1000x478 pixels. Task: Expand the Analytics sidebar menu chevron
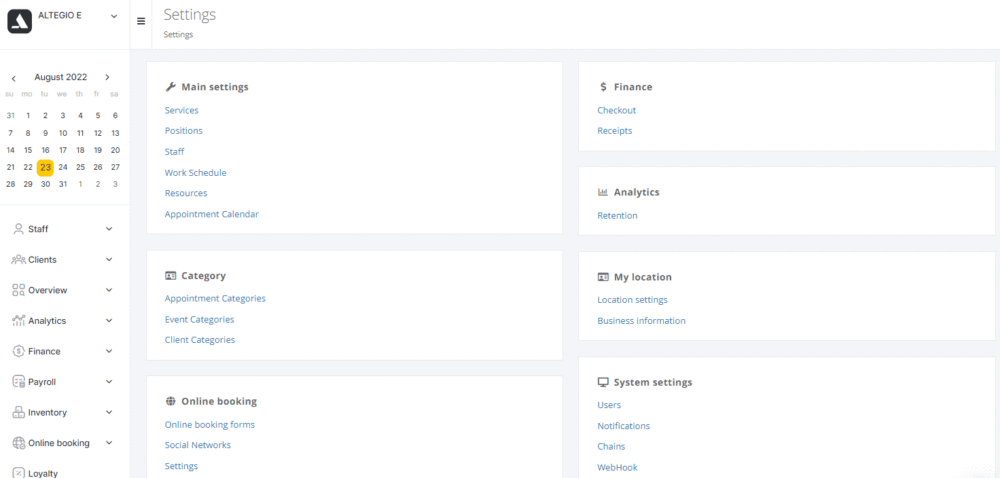click(x=109, y=321)
